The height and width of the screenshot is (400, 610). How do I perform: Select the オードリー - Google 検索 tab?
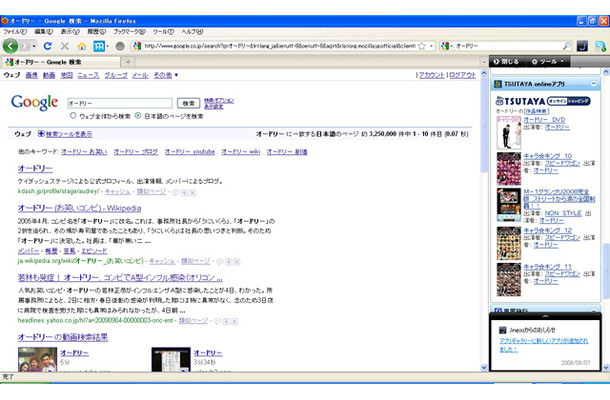tap(60, 62)
